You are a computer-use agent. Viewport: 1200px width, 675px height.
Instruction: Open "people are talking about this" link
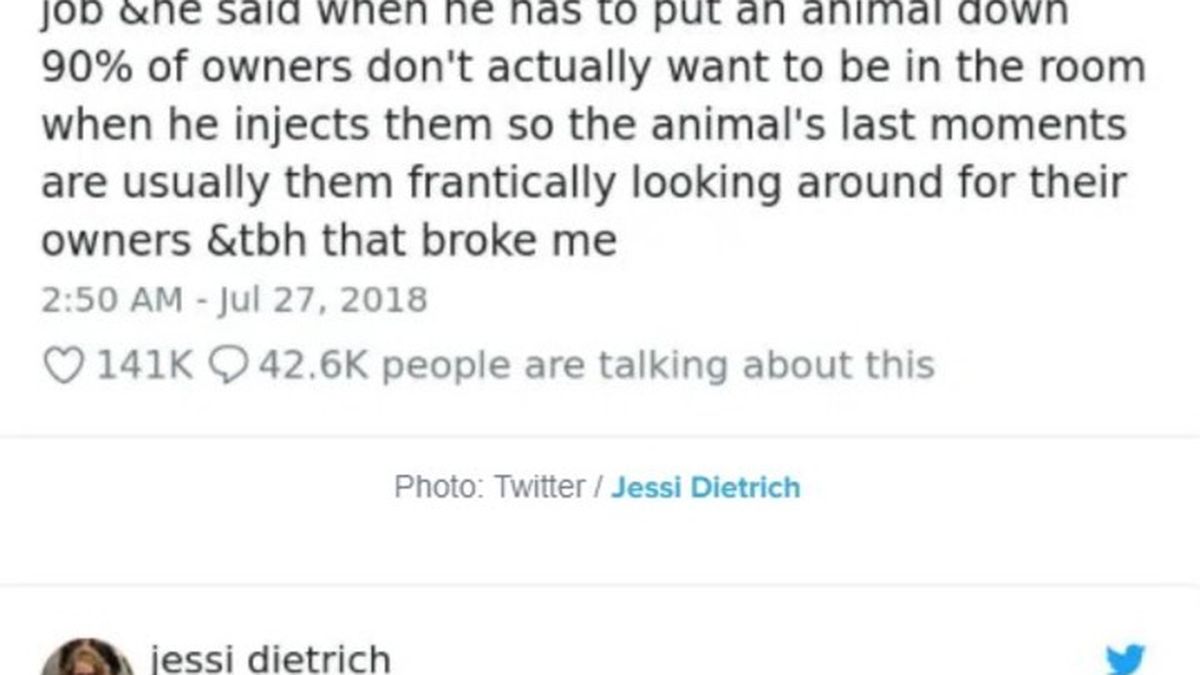click(658, 366)
